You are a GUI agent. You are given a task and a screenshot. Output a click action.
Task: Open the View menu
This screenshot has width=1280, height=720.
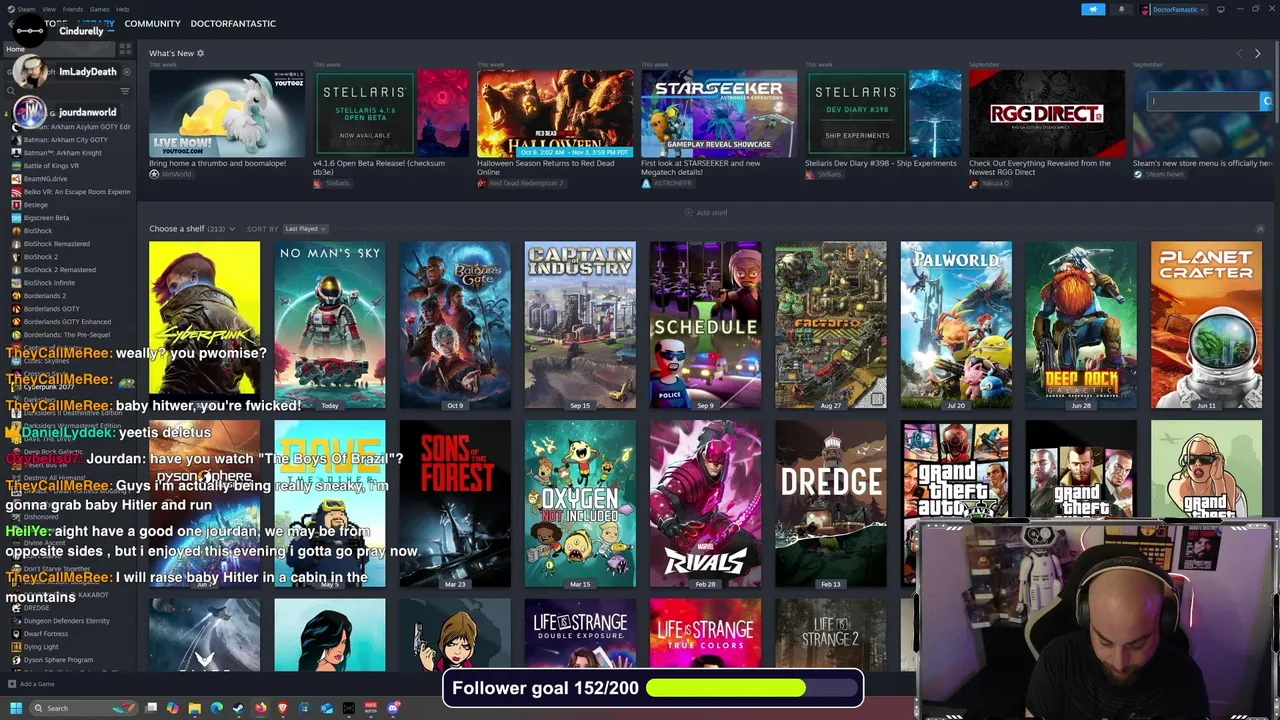coord(49,9)
